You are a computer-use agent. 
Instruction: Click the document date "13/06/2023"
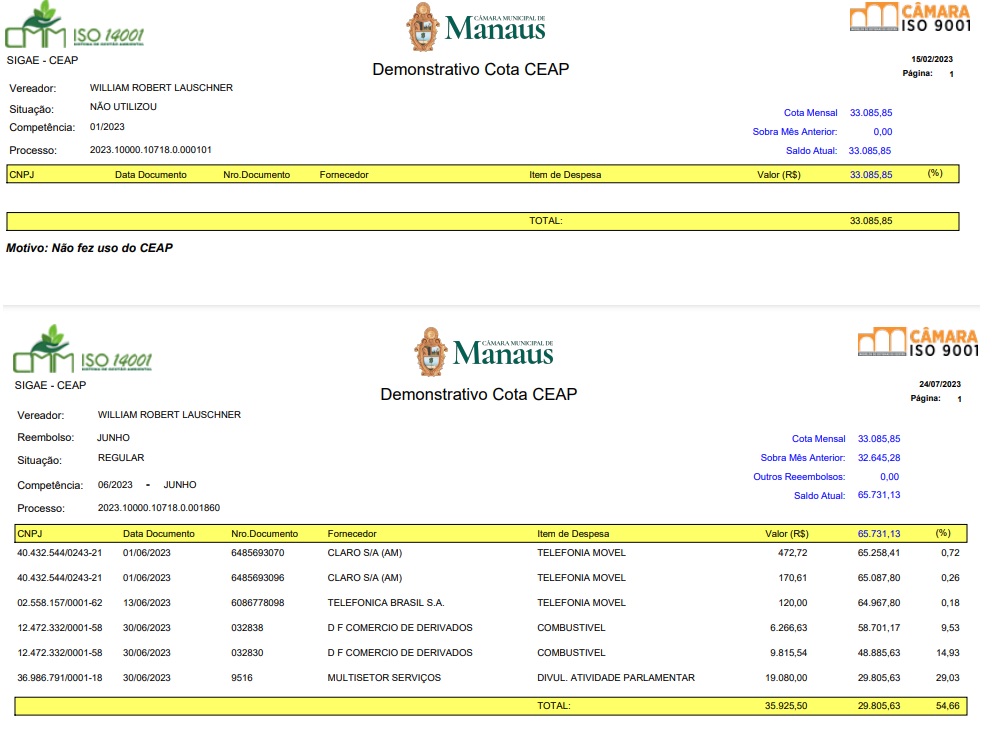point(147,603)
